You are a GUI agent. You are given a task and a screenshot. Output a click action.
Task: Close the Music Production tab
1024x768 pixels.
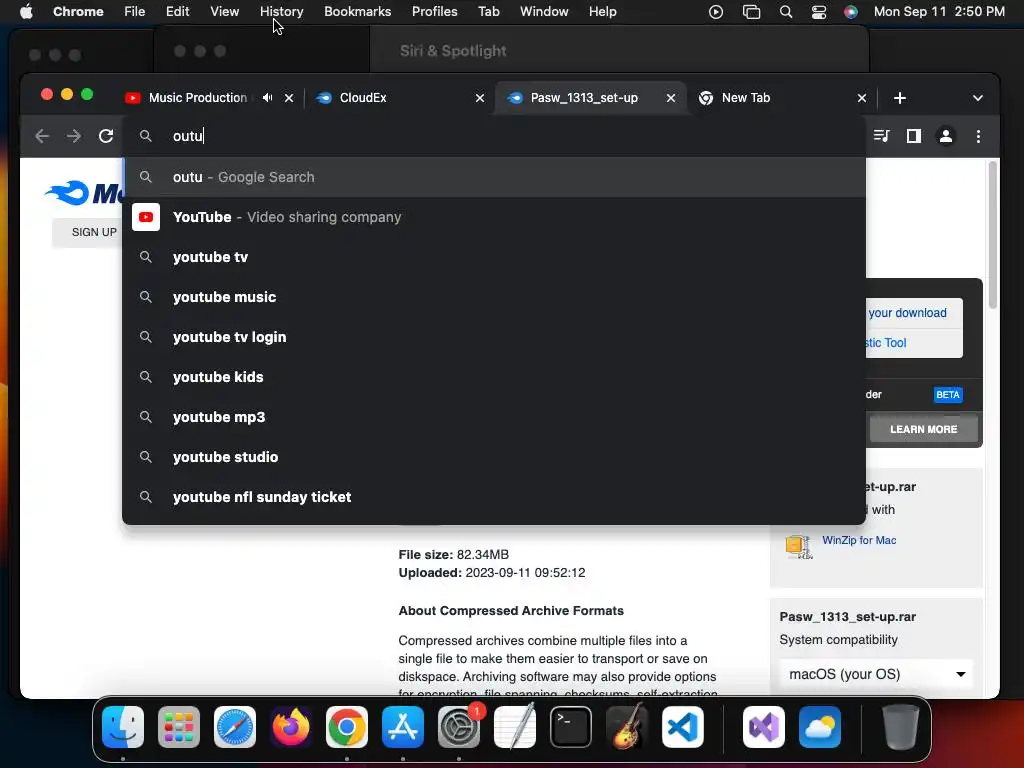point(289,98)
